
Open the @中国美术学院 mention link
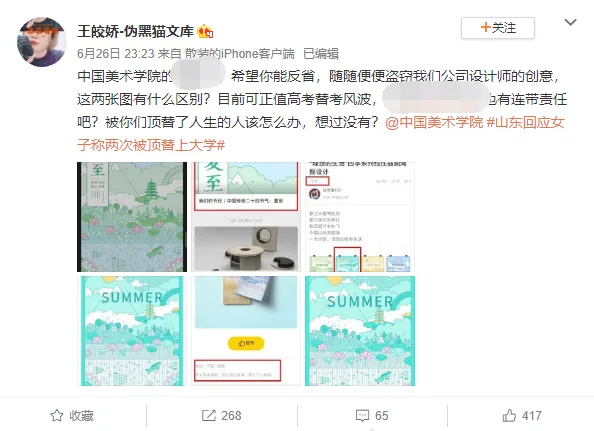pyautogui.click(x=434, y=122)
